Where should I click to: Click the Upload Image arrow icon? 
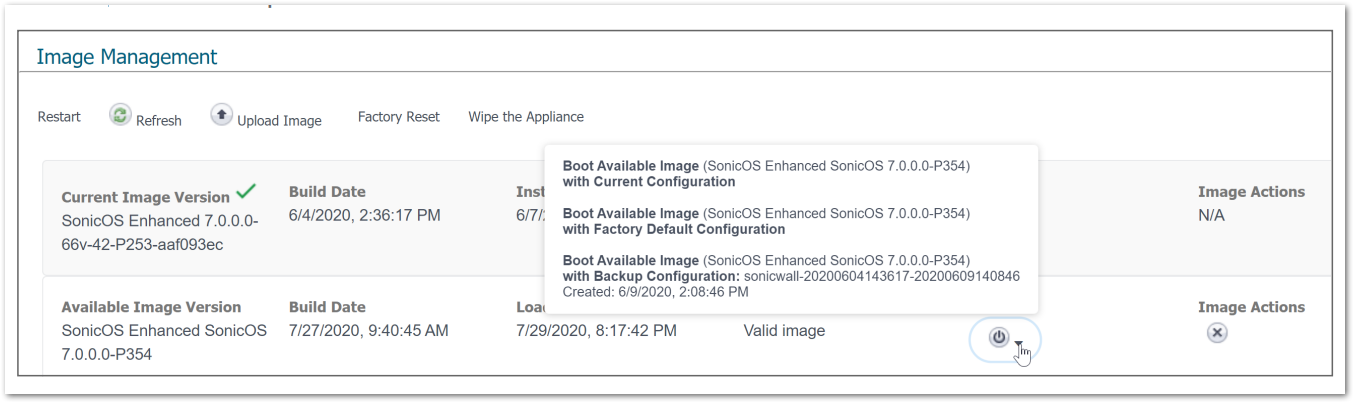(x=221, y=115)
